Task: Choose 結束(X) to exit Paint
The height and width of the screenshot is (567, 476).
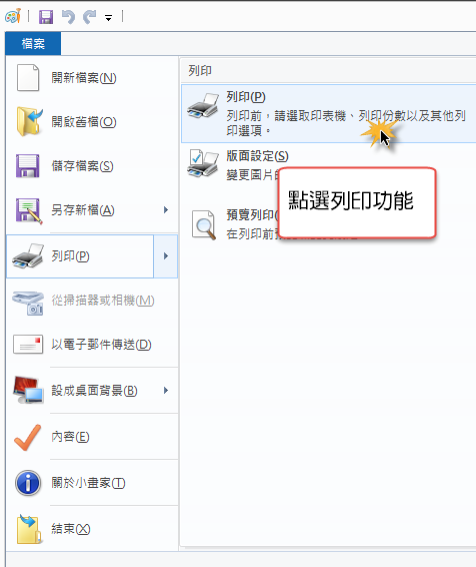Action: 92,529
